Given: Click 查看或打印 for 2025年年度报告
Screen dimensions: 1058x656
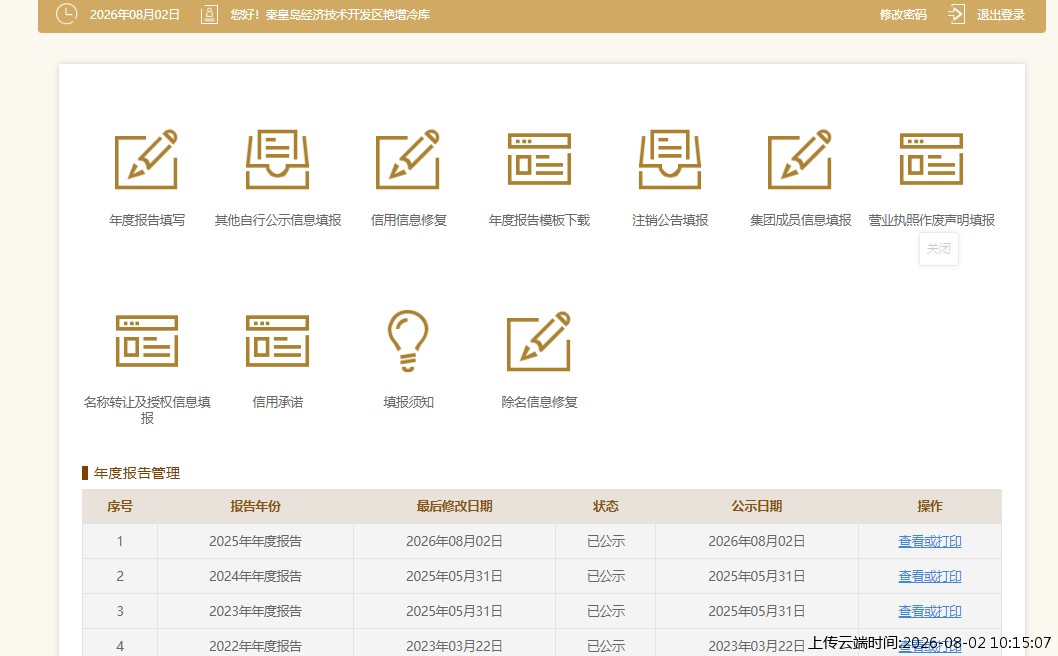Looking at the screenshot, I should (x=930, y=541).
